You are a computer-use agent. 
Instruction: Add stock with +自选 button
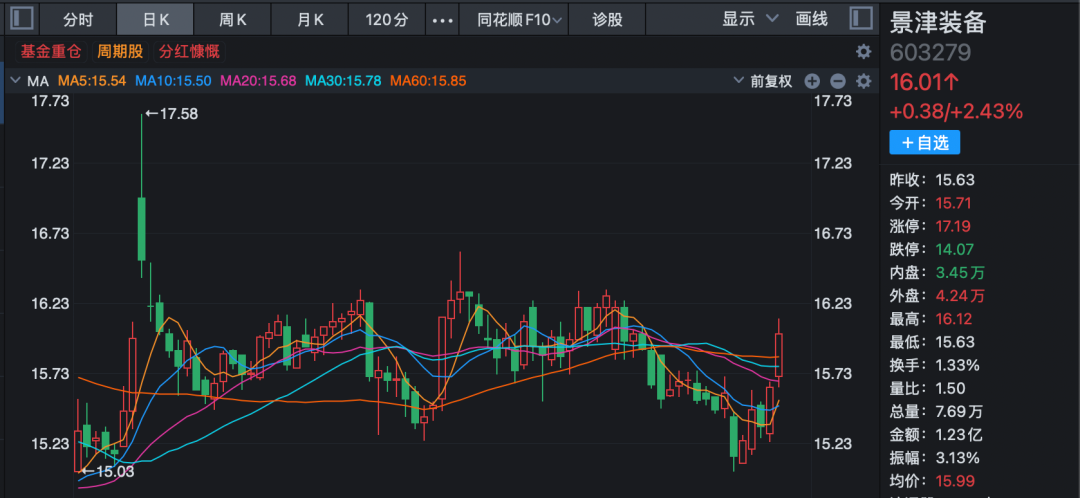(x=925, y=143)
